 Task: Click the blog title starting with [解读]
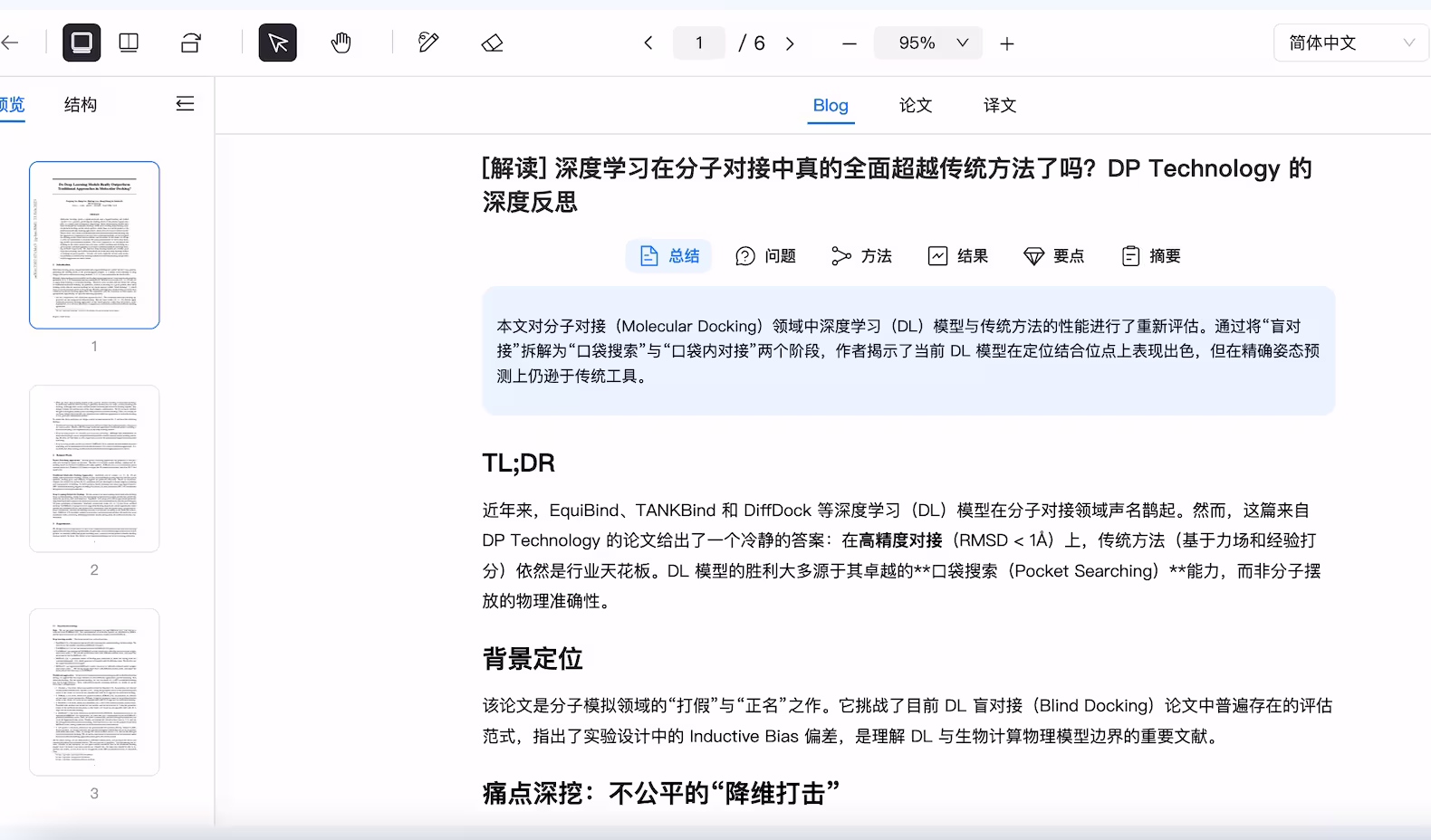pyautogui.click(x=897, y=185)
